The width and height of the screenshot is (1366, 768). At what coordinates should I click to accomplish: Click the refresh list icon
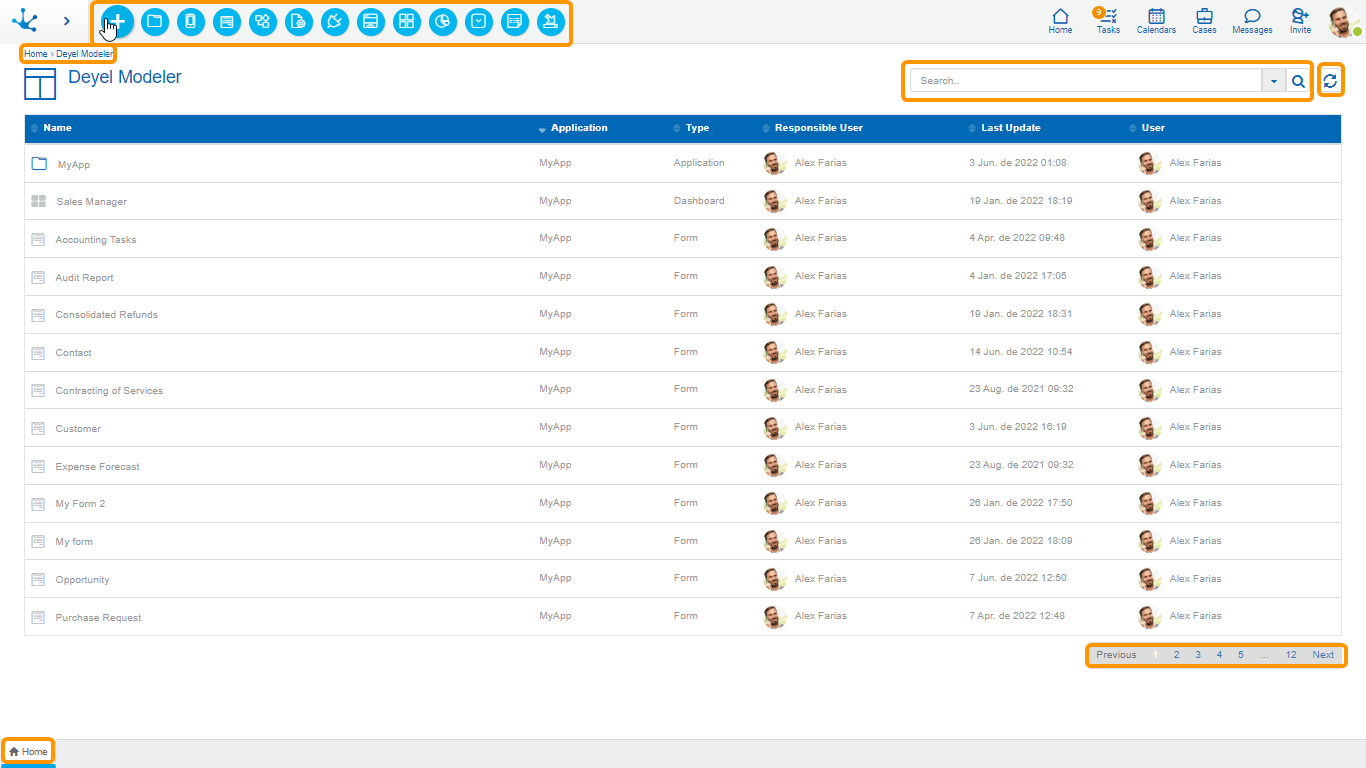tap(1330, 81)
